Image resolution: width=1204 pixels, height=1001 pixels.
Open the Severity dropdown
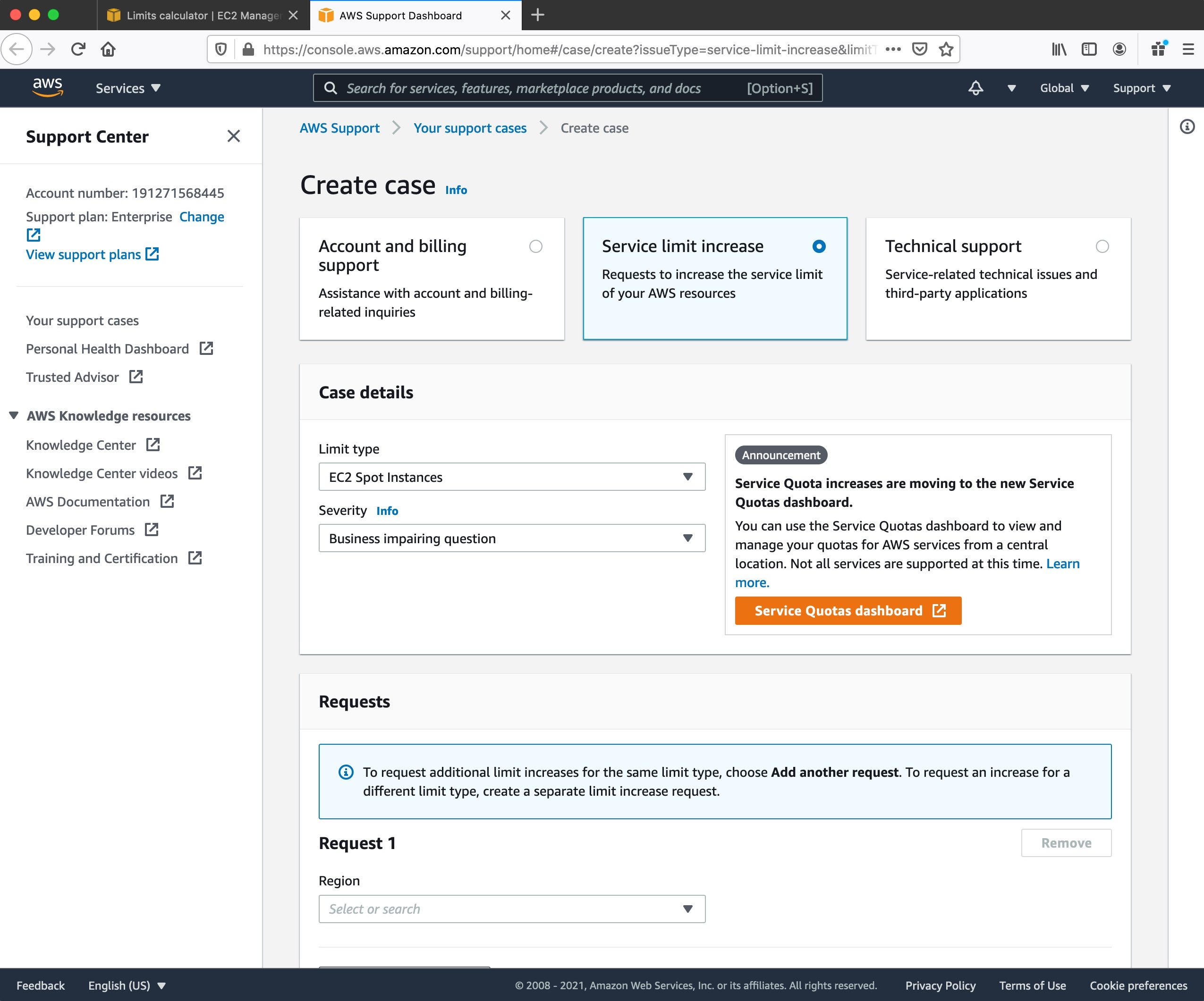(511, 538)
